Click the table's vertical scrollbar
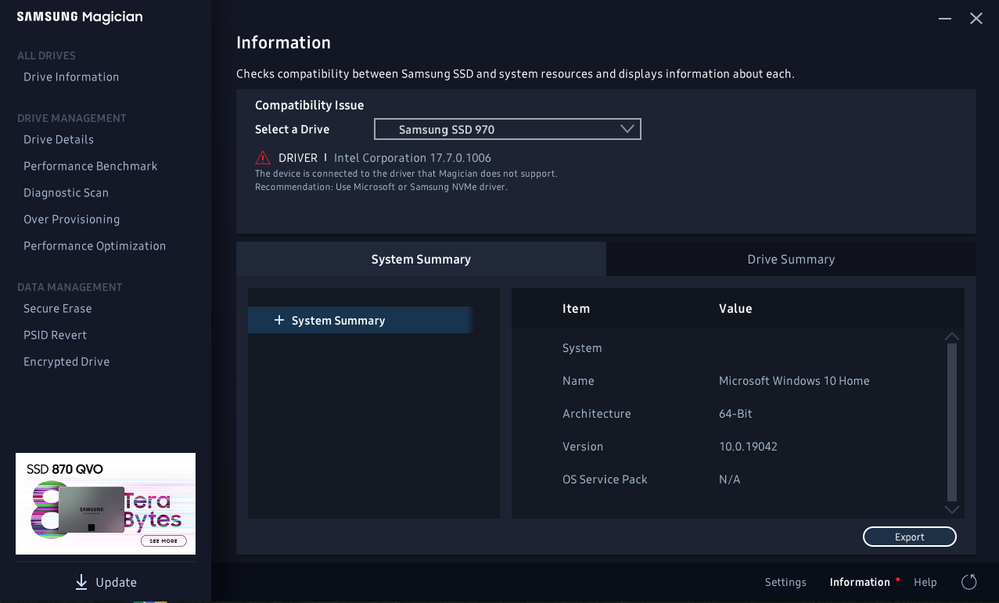The width and height of the screenshot is (999, 603). 952,423
